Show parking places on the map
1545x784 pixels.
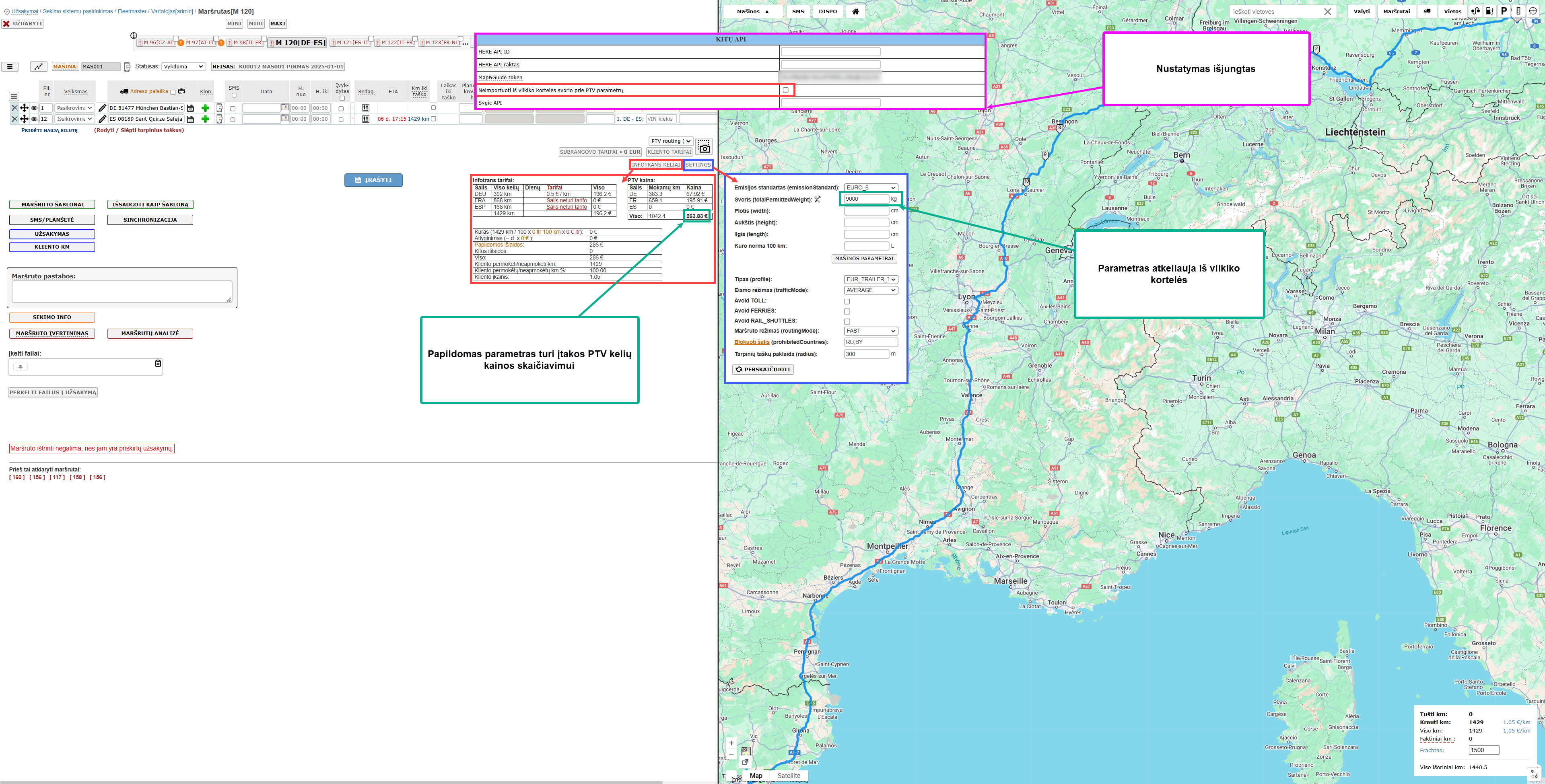click(1504, 11)
